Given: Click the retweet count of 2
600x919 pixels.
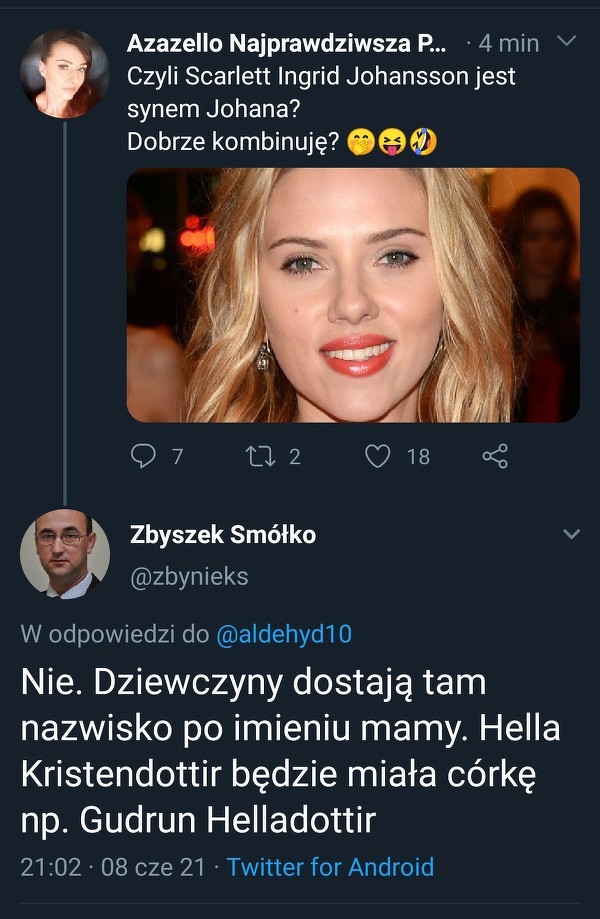Looking at the screenshot, I should click(x=294, y=457).
